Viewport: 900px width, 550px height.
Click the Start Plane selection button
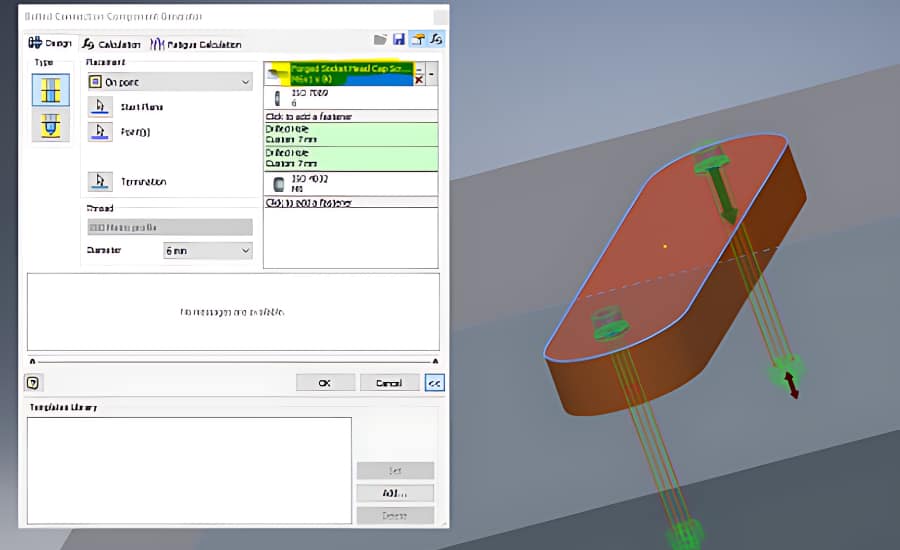tap(100, 106)
